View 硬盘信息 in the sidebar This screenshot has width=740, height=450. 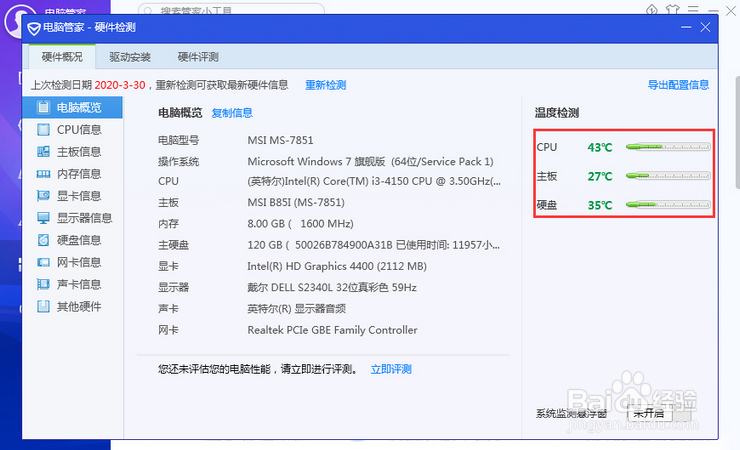(72, 240)
